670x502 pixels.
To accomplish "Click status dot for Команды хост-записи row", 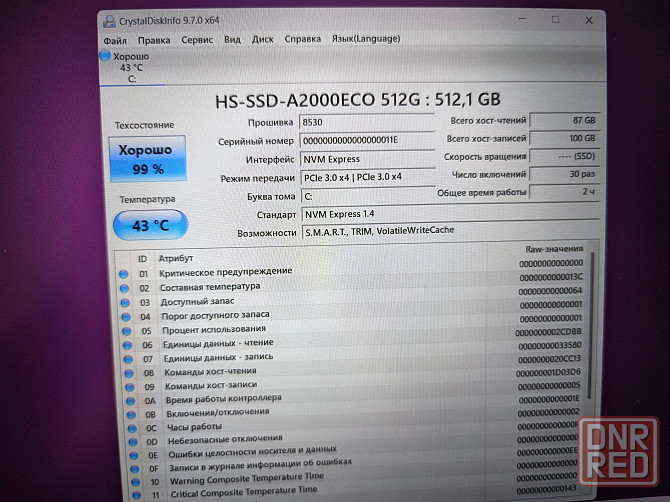I will coord(130,388).
